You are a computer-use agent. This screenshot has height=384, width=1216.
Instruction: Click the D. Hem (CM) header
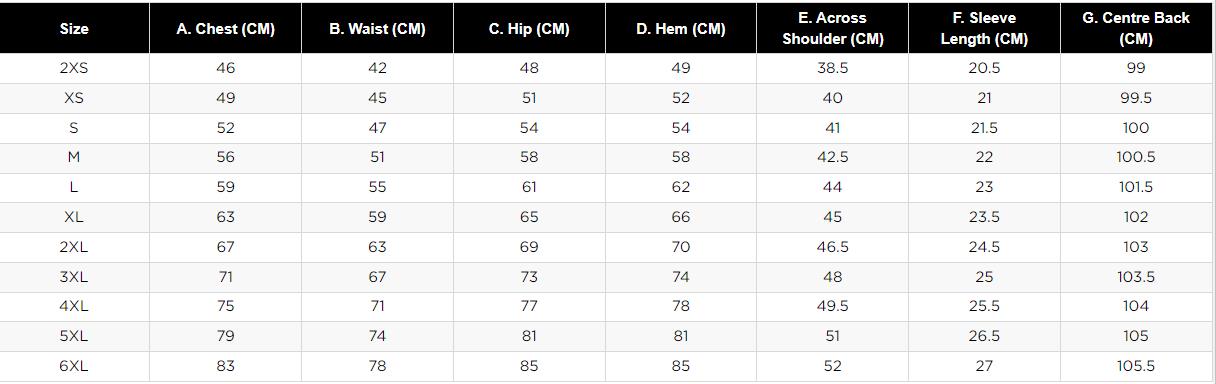pyautogui.click(x=681, y=29)
